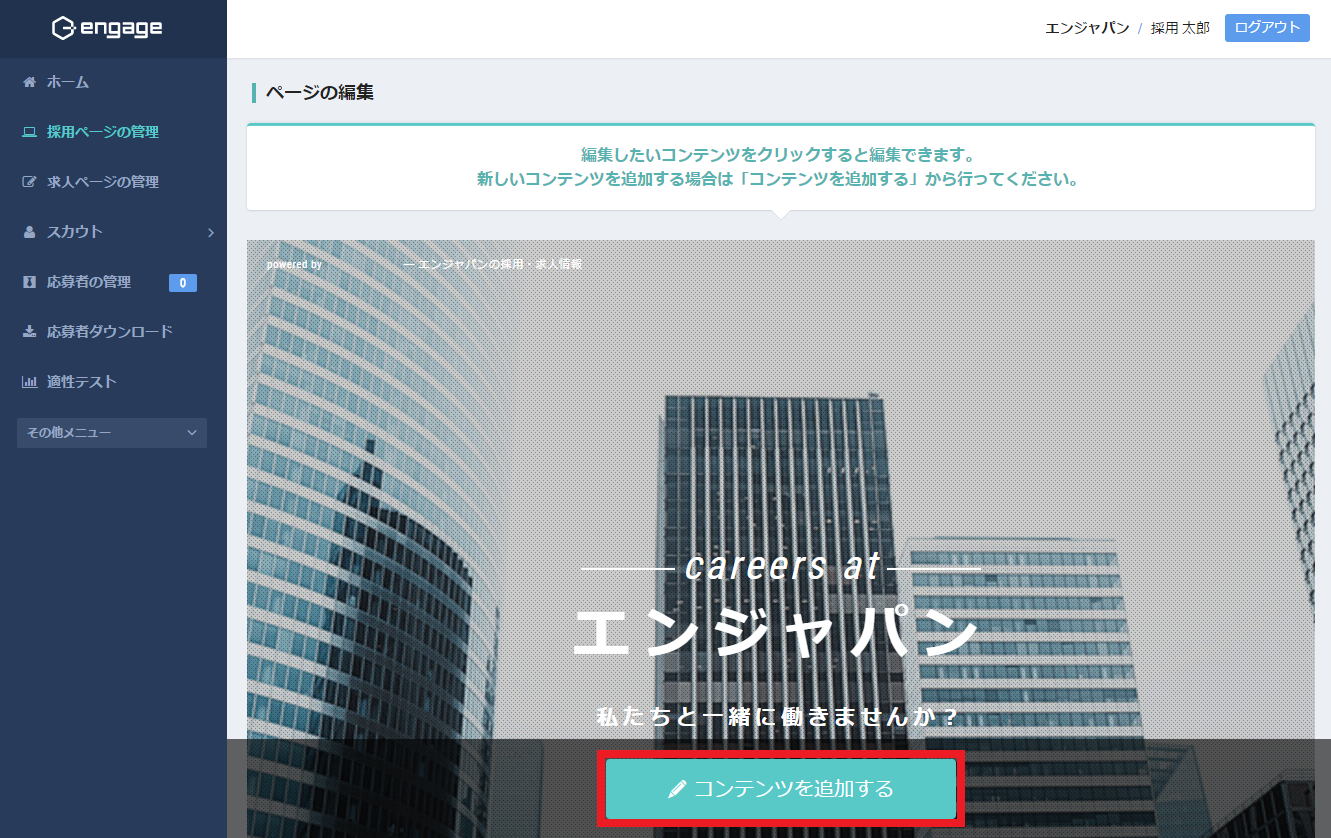Click the home icon beside ホーム
The image size is (1331, 838).
pos(29,82)
